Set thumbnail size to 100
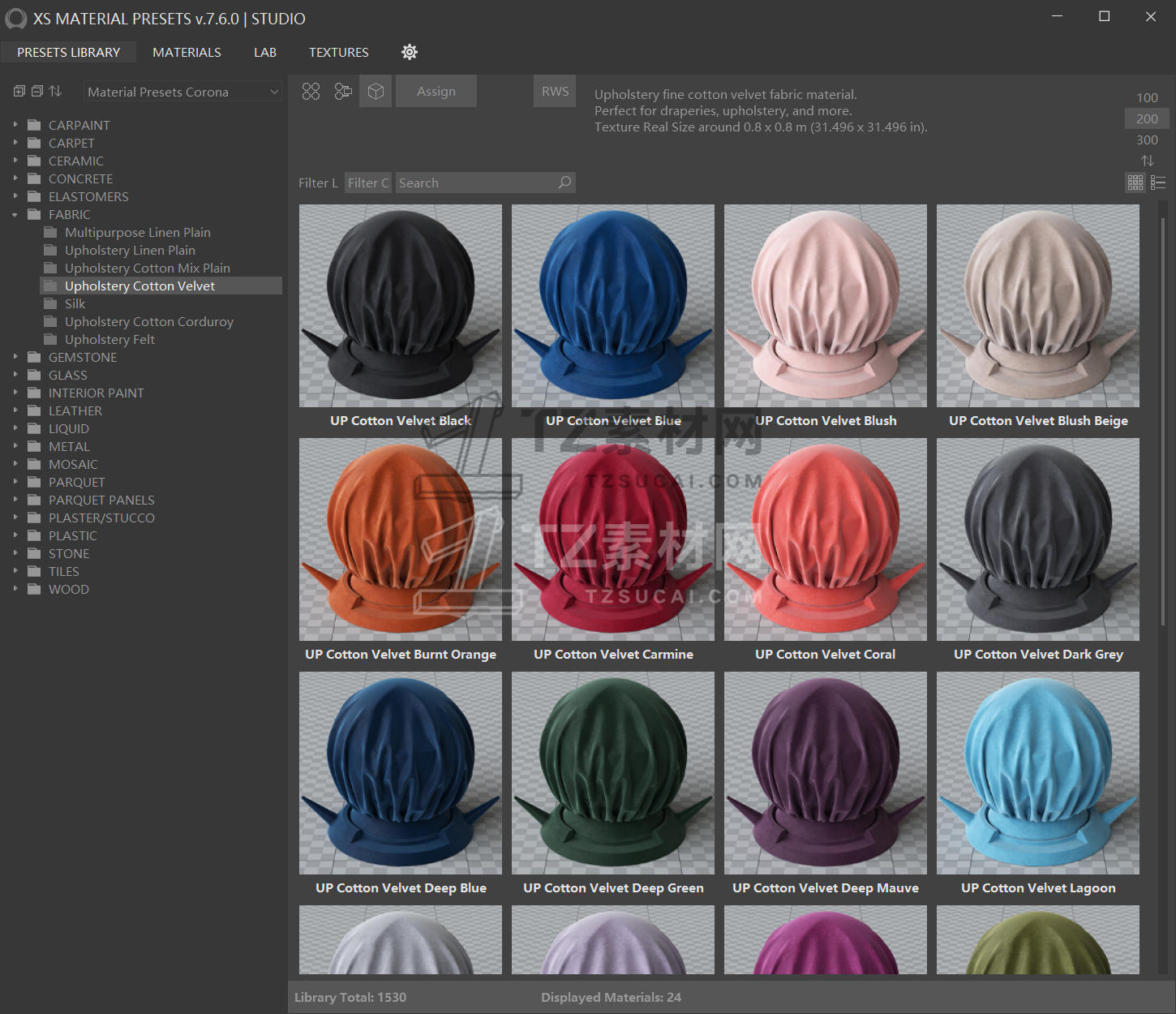Screen dimensions: 1176x1014 [x=1147, y=97]
